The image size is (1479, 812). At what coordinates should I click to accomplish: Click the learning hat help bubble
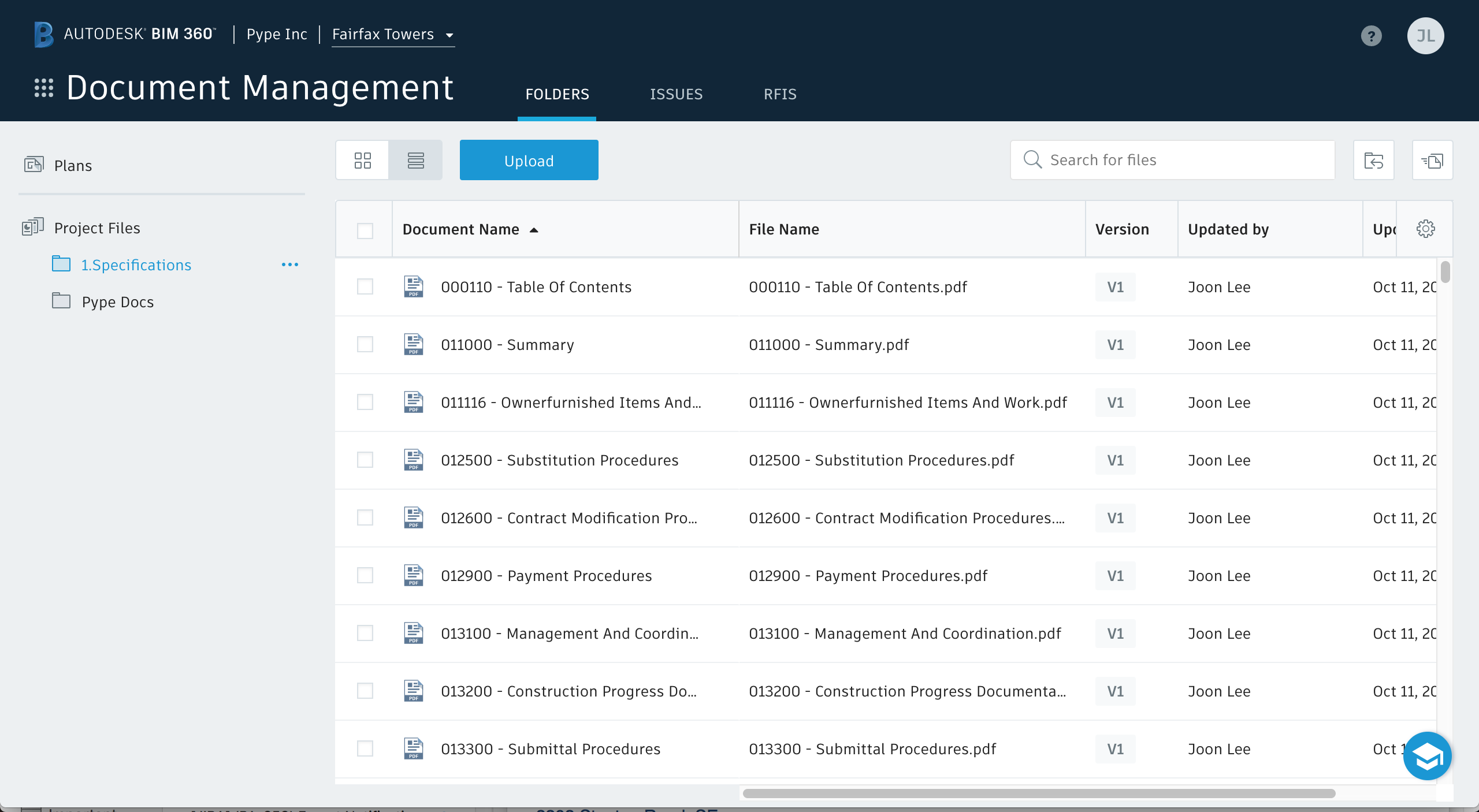1427,755
